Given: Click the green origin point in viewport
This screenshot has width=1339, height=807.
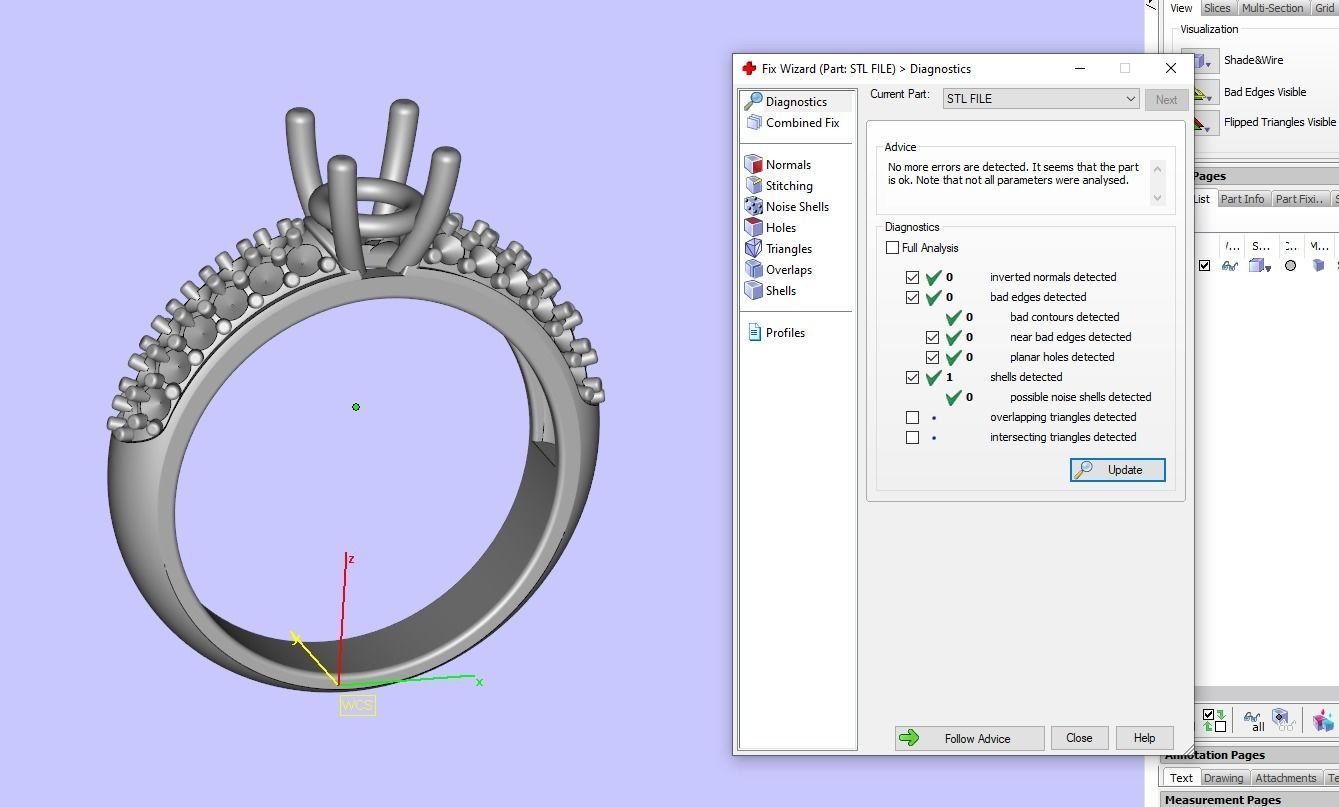Looking at the screenshot, I should click(x=356, y=407).
